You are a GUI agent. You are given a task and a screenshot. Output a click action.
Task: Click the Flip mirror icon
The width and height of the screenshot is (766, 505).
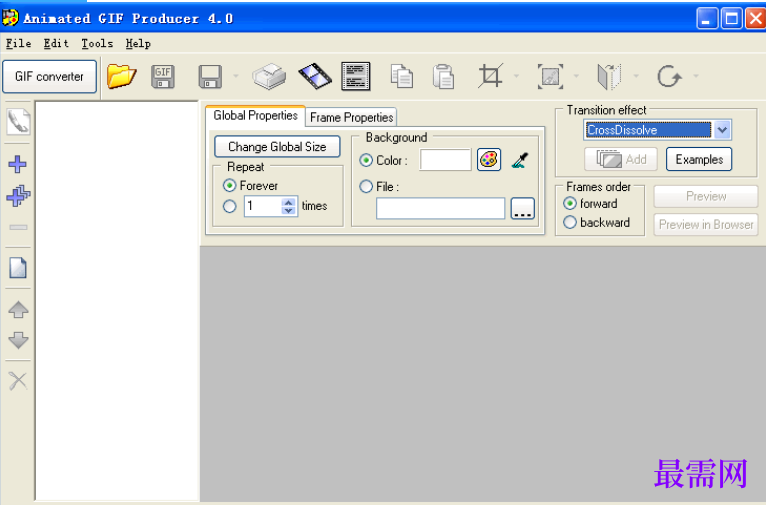pyautogui.click(x=609, y=77)
